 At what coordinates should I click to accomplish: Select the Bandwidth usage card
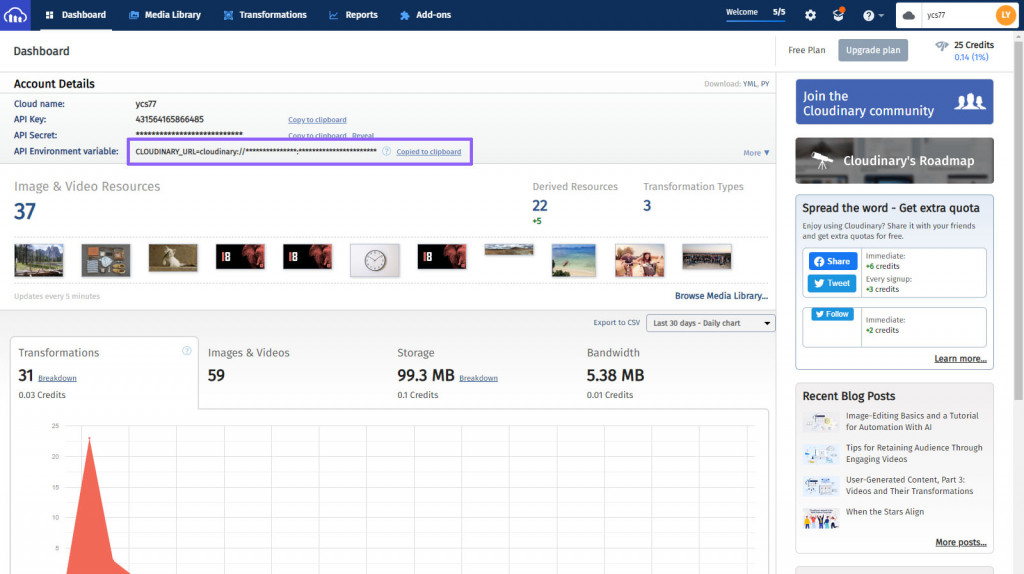click(x=673, y=373)
